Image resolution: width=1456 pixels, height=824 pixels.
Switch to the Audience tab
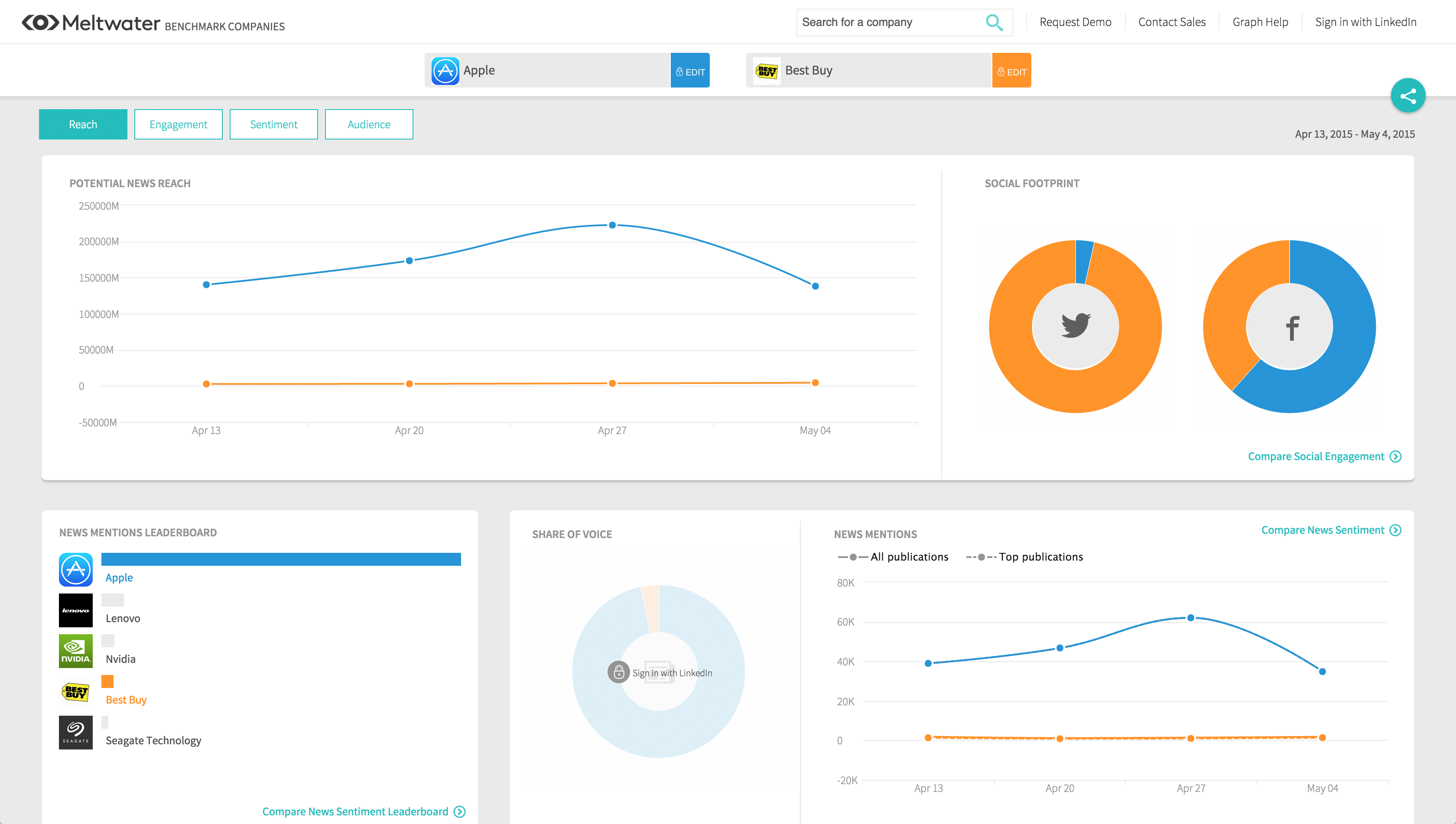click(369, 124)
